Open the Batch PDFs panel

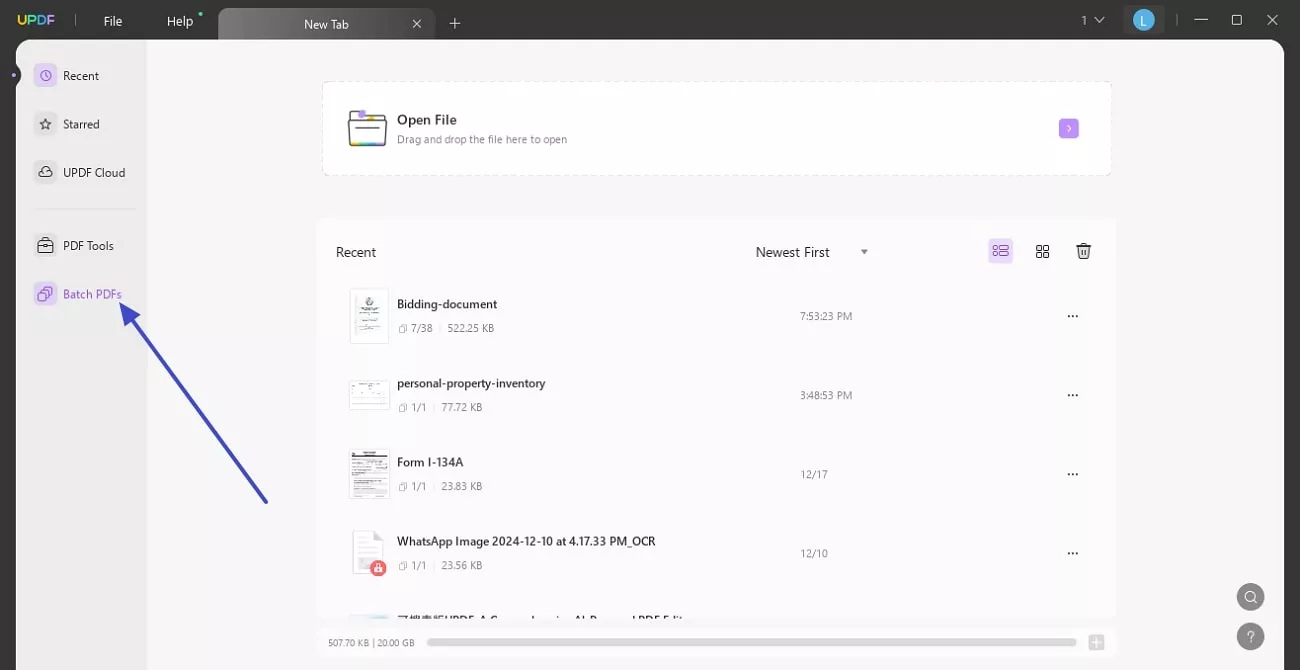(x=92, y=293)
